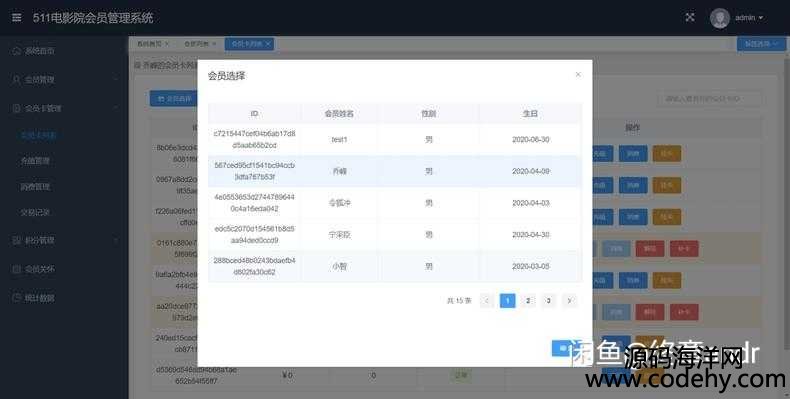Toggle fullscreen mode icon in header
This screenshot has height=399, width=790.
pyautogui.click(x=690, y=17)
